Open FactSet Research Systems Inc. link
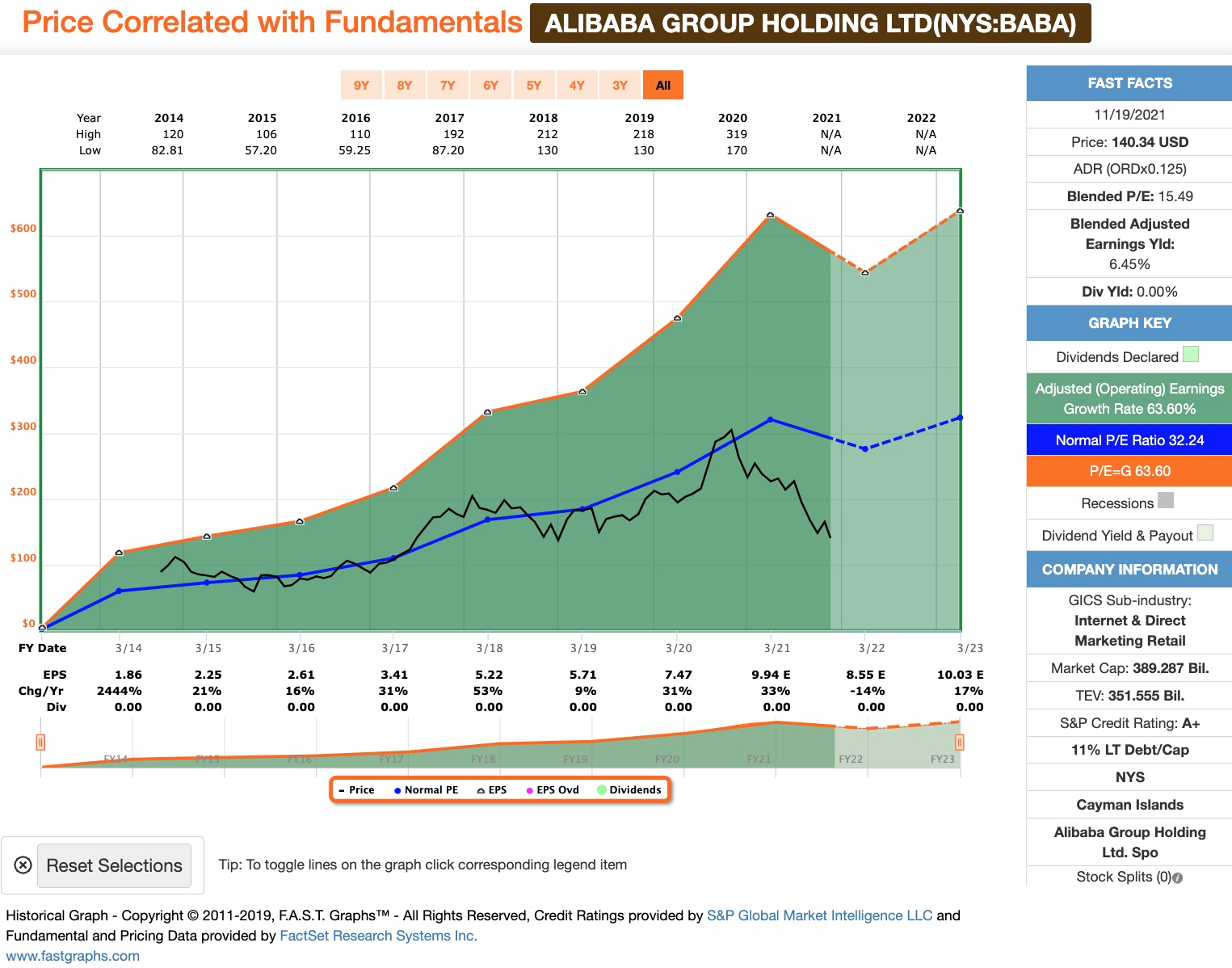This screenshot has width=1232, height=968. coord(378,936)
